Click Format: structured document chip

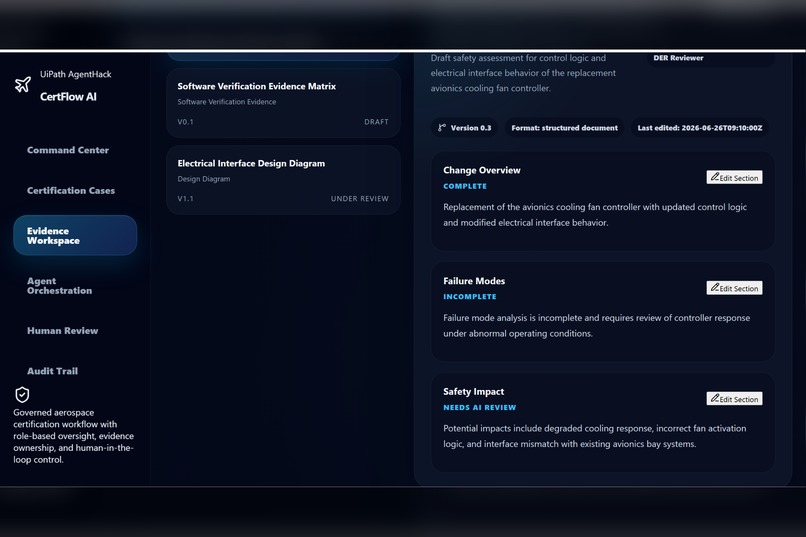point(564,128)
